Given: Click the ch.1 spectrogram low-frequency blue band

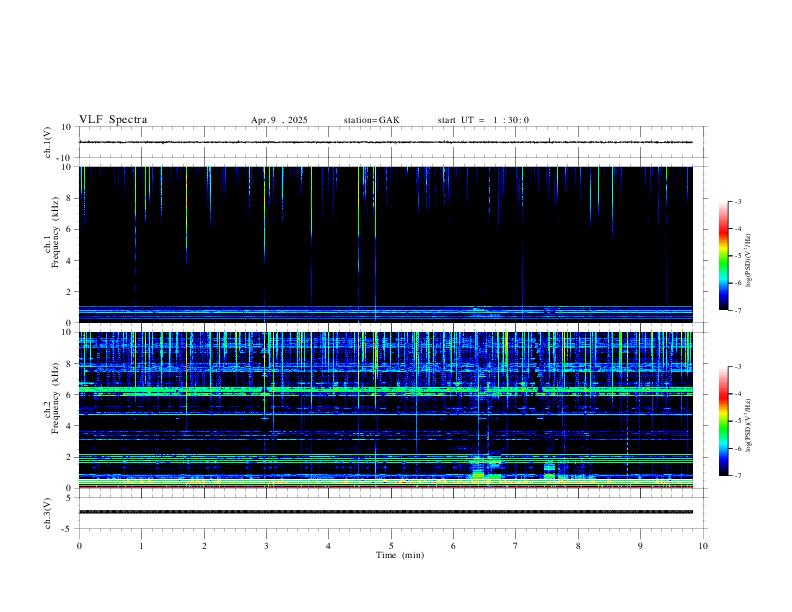Looking at the screenshot, I should (385, 314).
